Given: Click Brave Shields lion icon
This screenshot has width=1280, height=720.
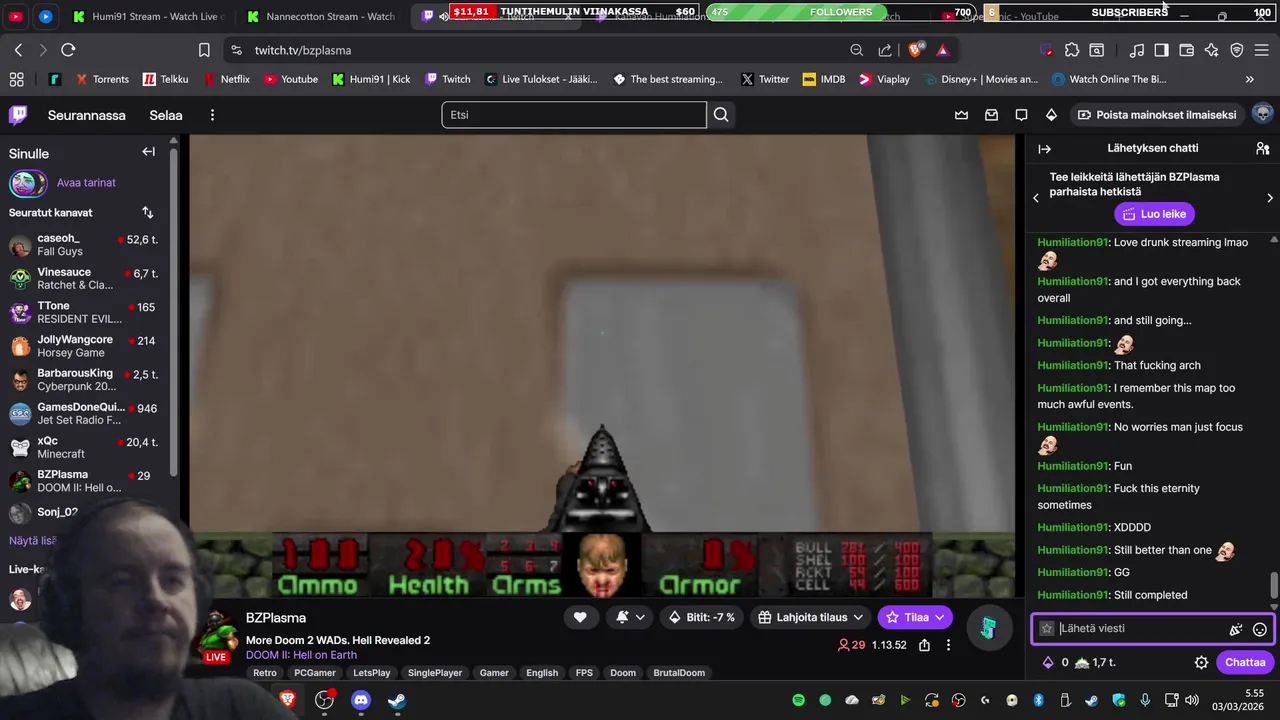Looking at the screenshot, I should pyautogui.click(x=915, y=50).
